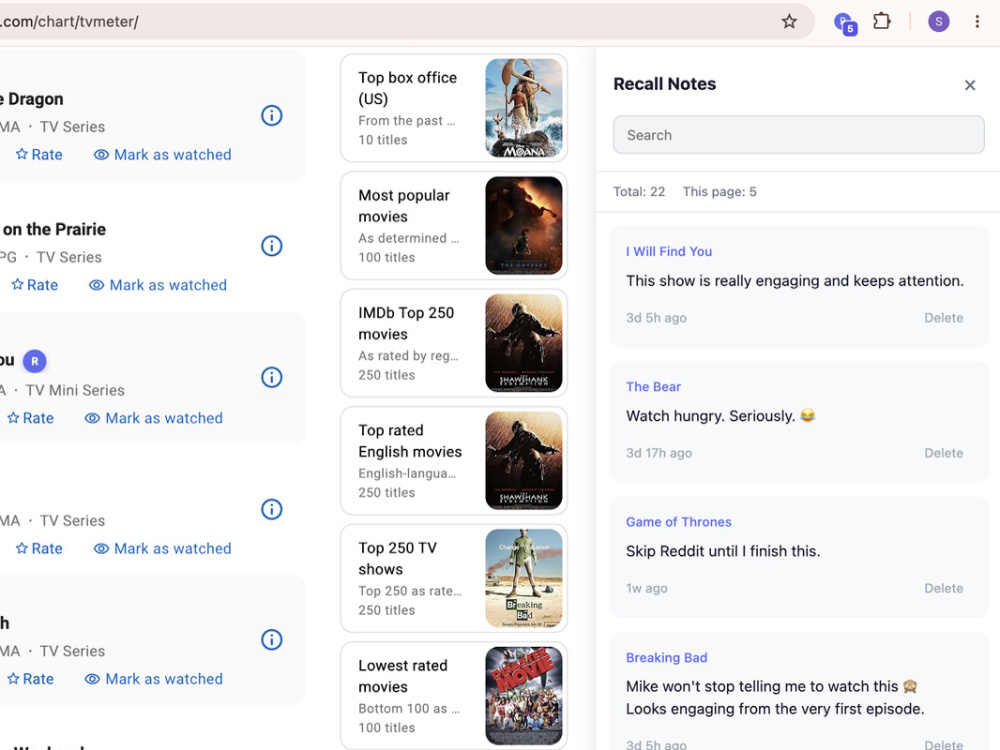Viewport: 1000px width, 750px height.
Task: Select the 'e Dragon' series title
Action: tap(32, 99)
